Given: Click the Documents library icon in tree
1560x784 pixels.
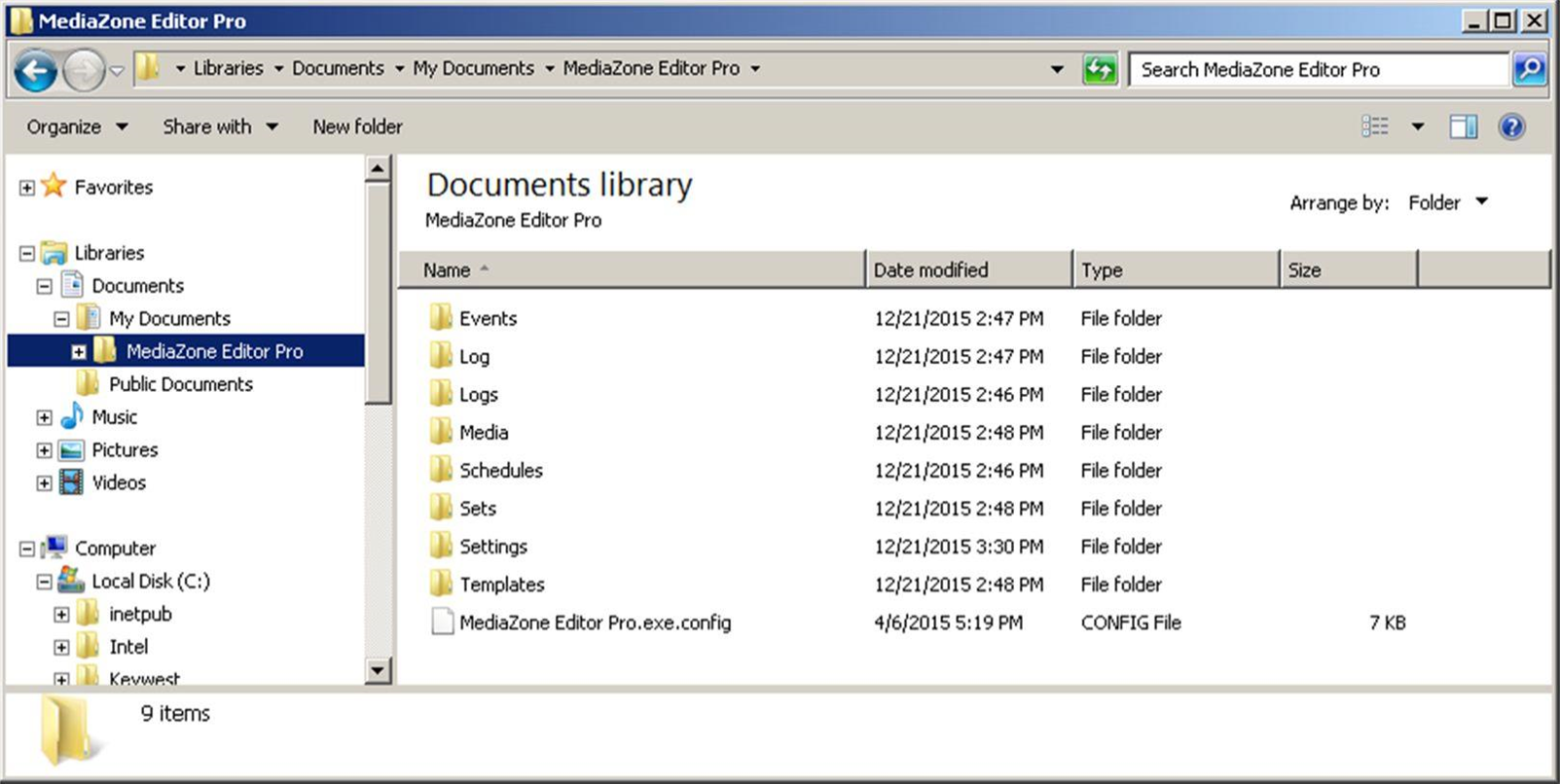Looking at the screenshot, I should coord(72,285).
